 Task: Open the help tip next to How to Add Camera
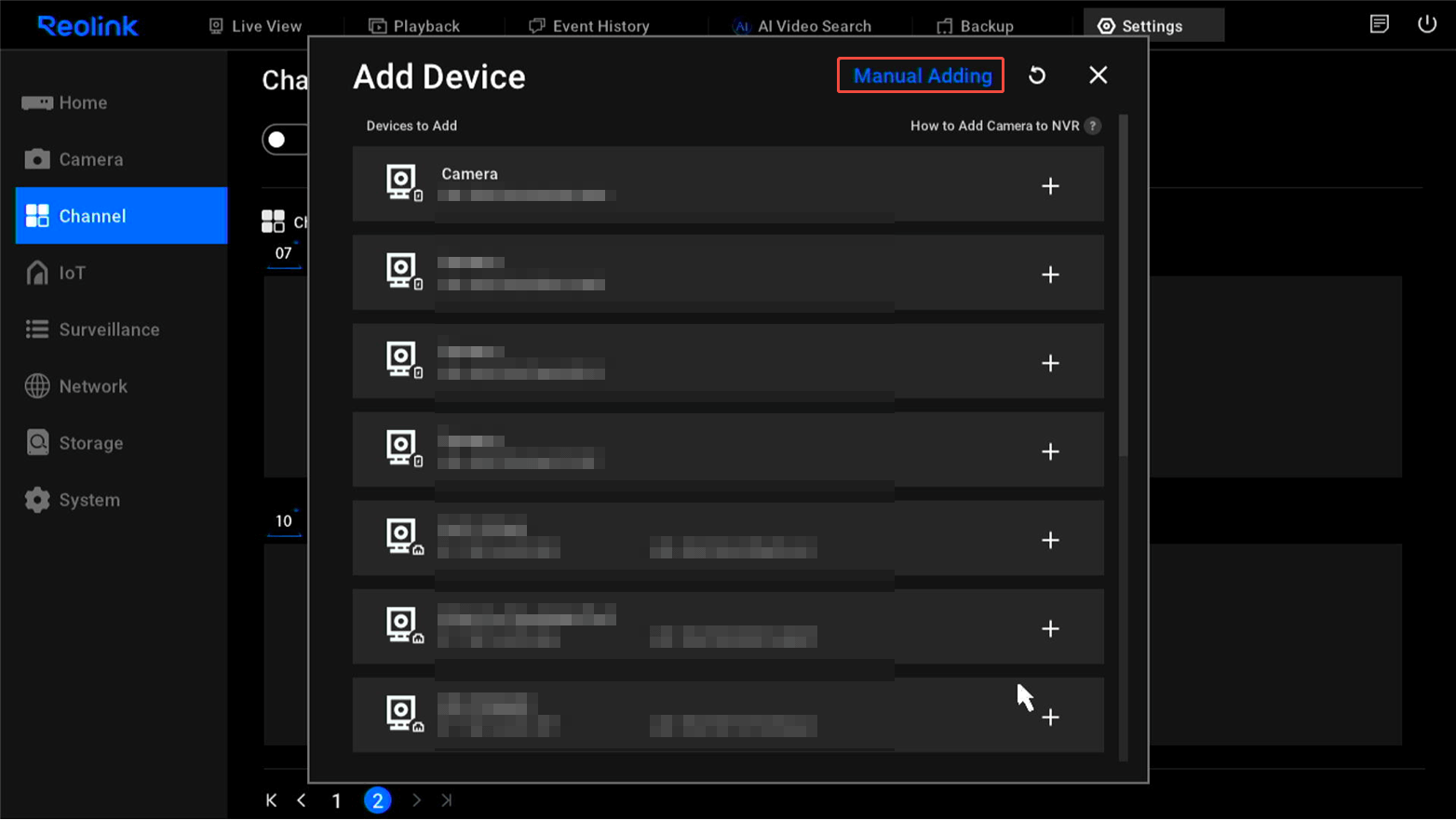(1094, 125)
